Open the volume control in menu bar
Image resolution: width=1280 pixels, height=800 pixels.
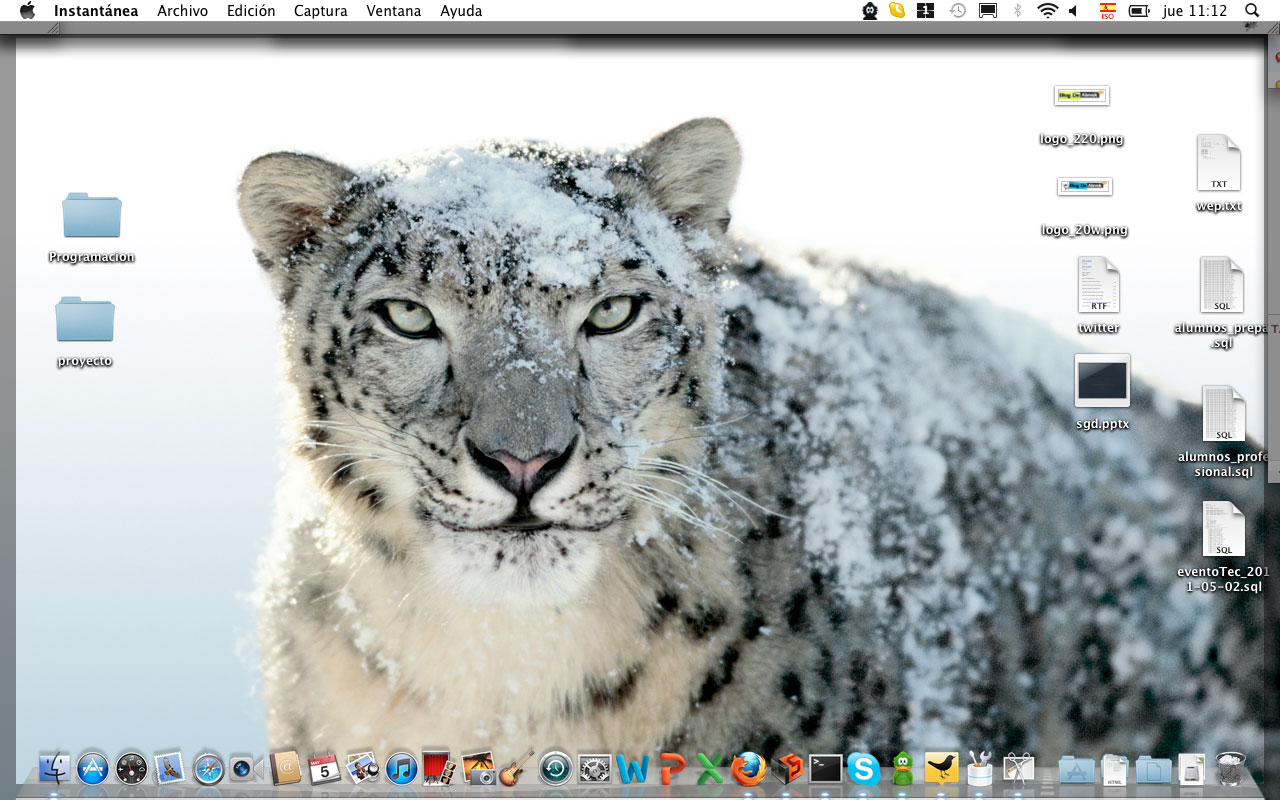click(x=1073, y=11)
